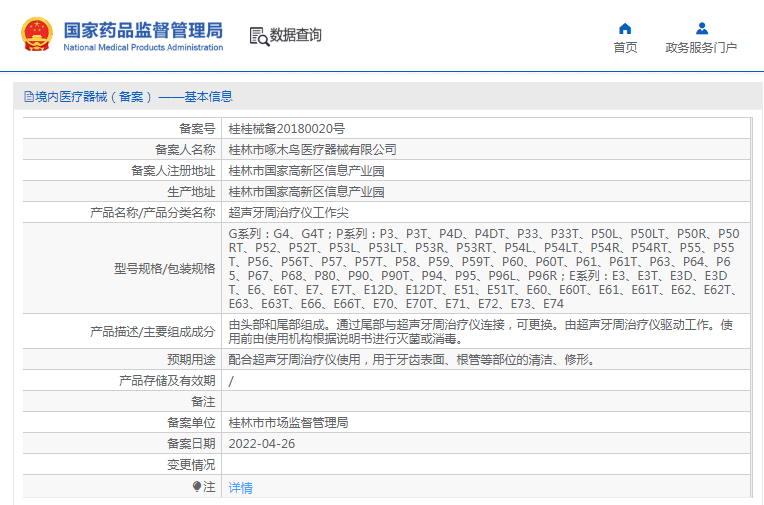The height and width of the screenshot is (505, 764).
Task: Click the 变更情况 label
Action: click(191, 465)
